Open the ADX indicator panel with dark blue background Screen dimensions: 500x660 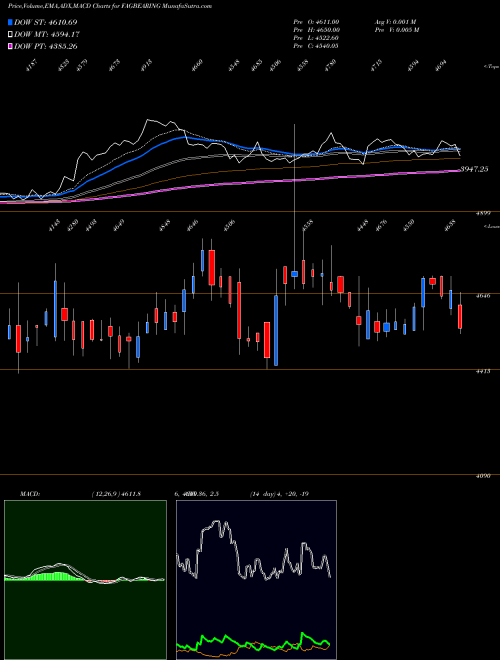click(256, 580)
